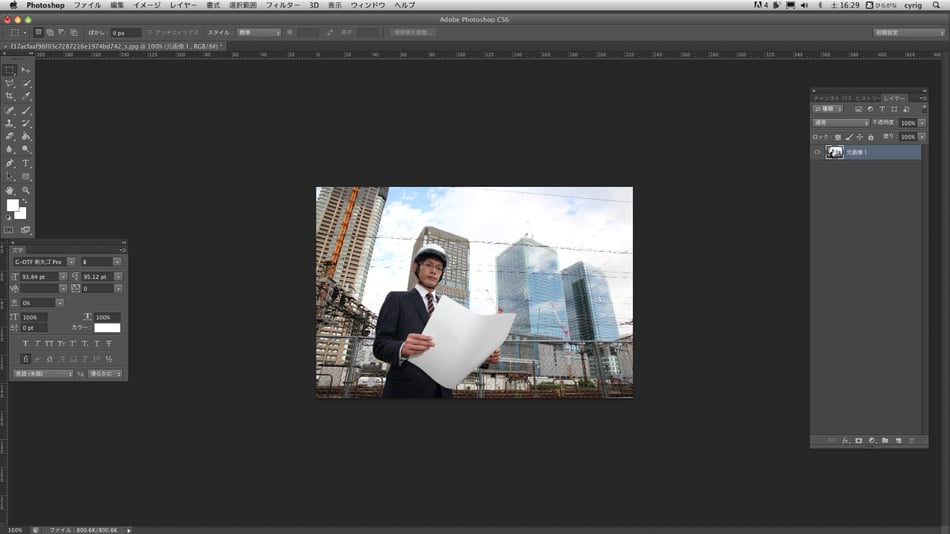Open the フィルター menu
Viewport: 950px width, 534px height.
[283, 5]
